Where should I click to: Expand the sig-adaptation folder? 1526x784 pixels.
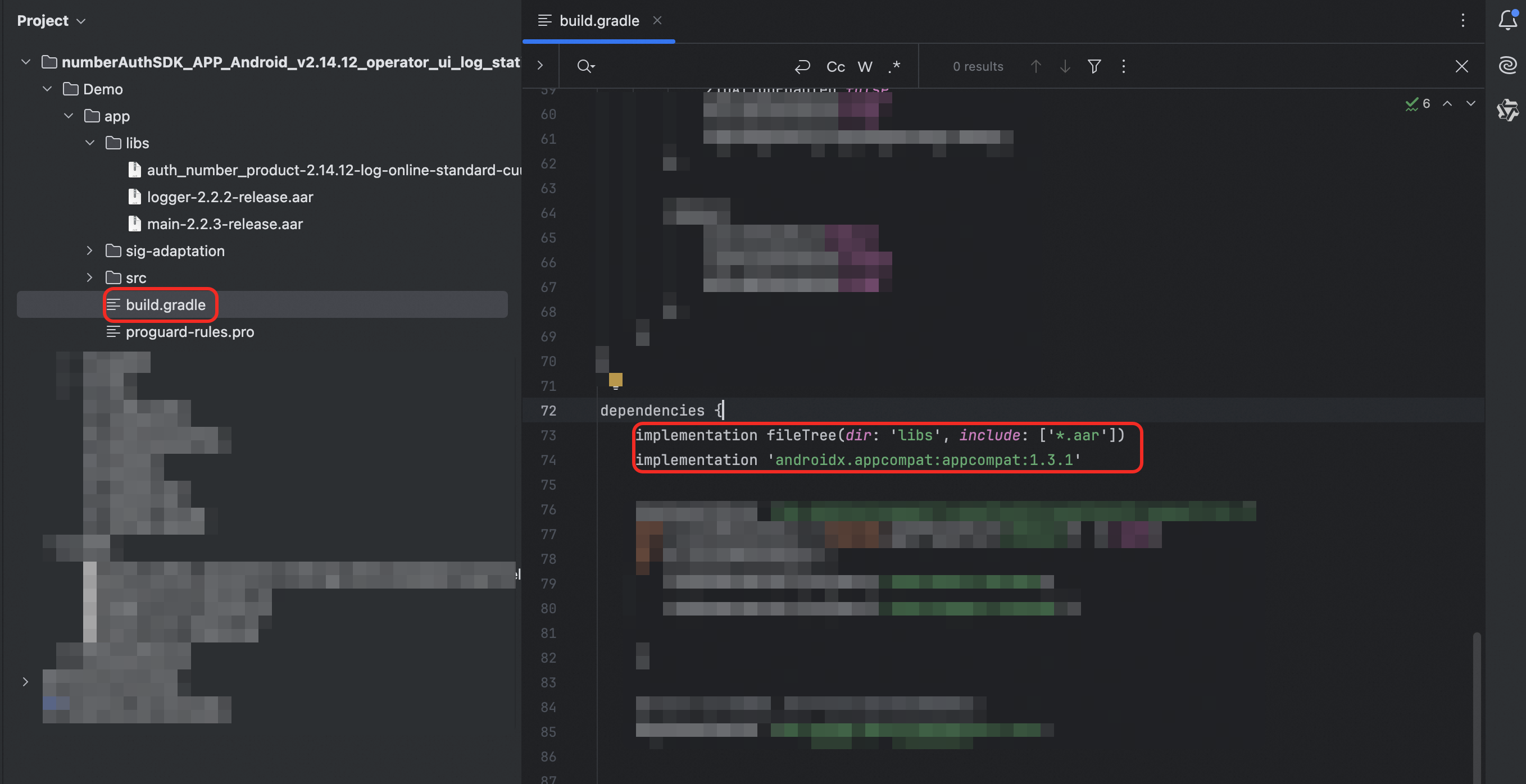(x=89, y=250)
